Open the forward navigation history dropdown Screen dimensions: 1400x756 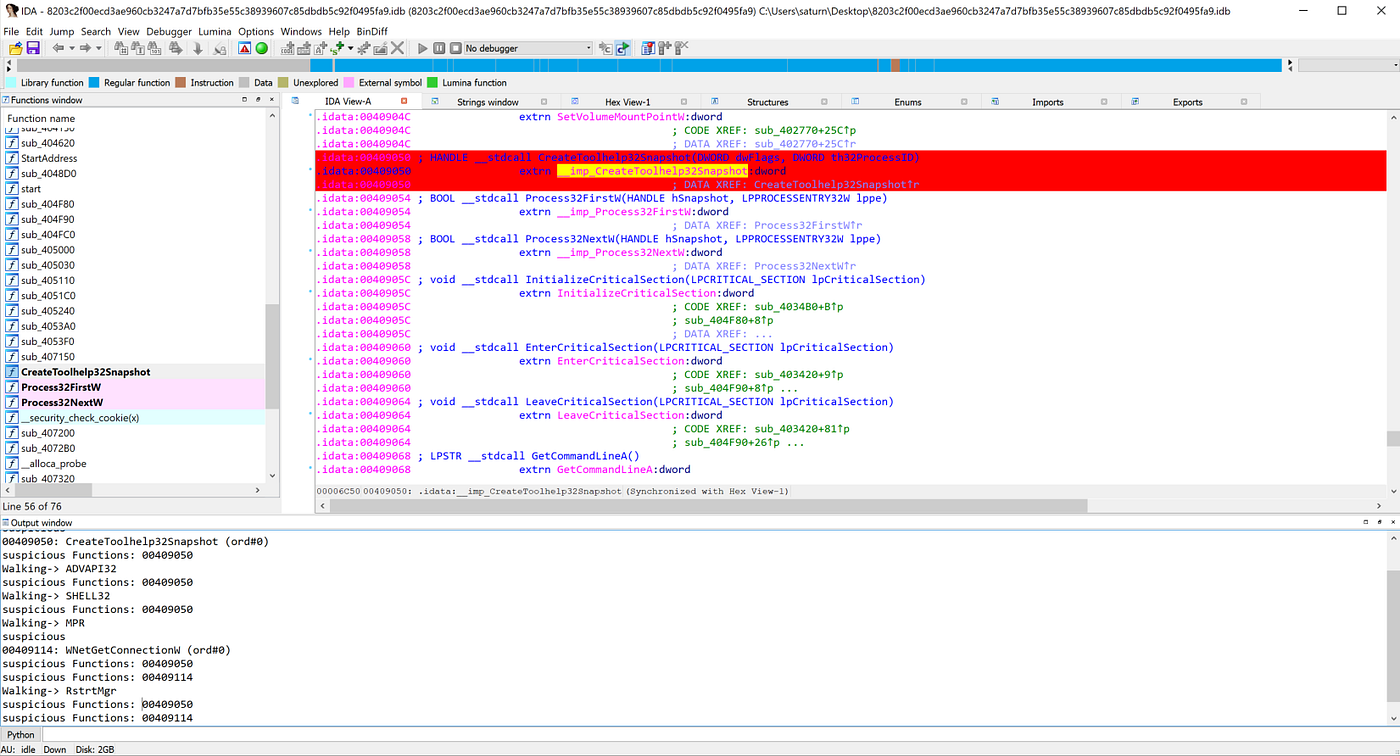(97, 47)
